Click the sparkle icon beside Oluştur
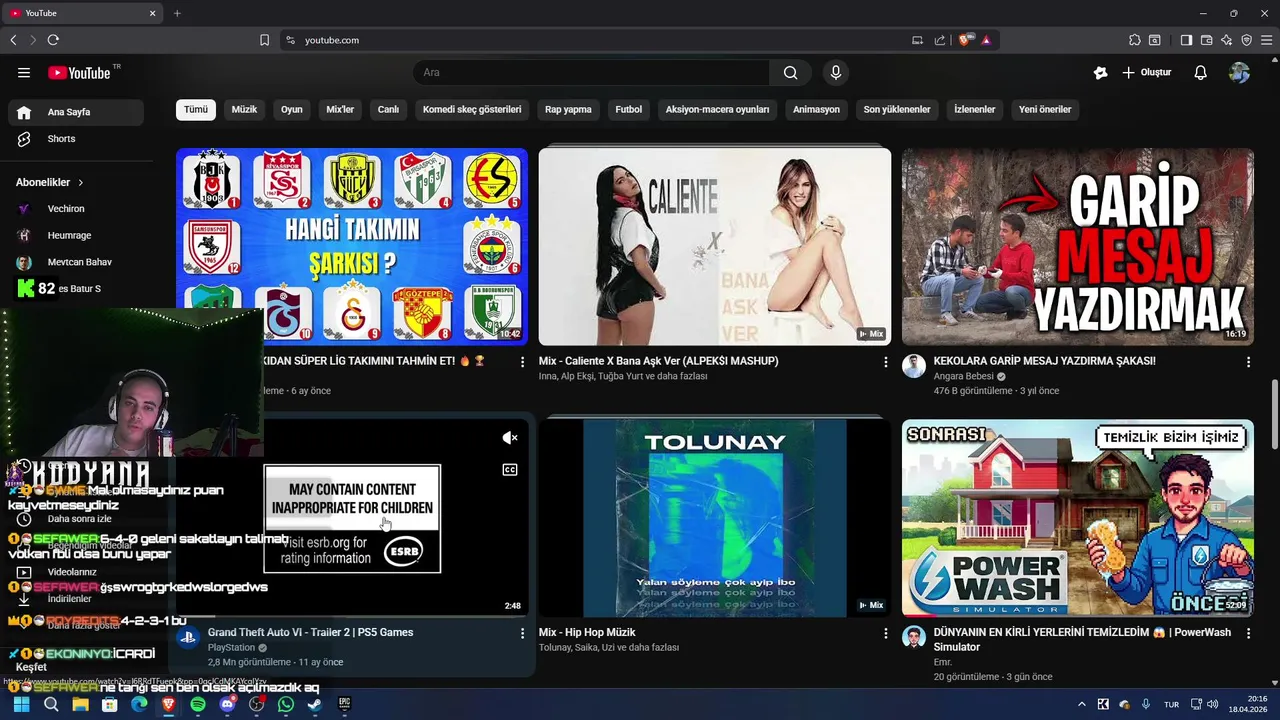Screen dimensions: 1280x720 (1101, 72)
